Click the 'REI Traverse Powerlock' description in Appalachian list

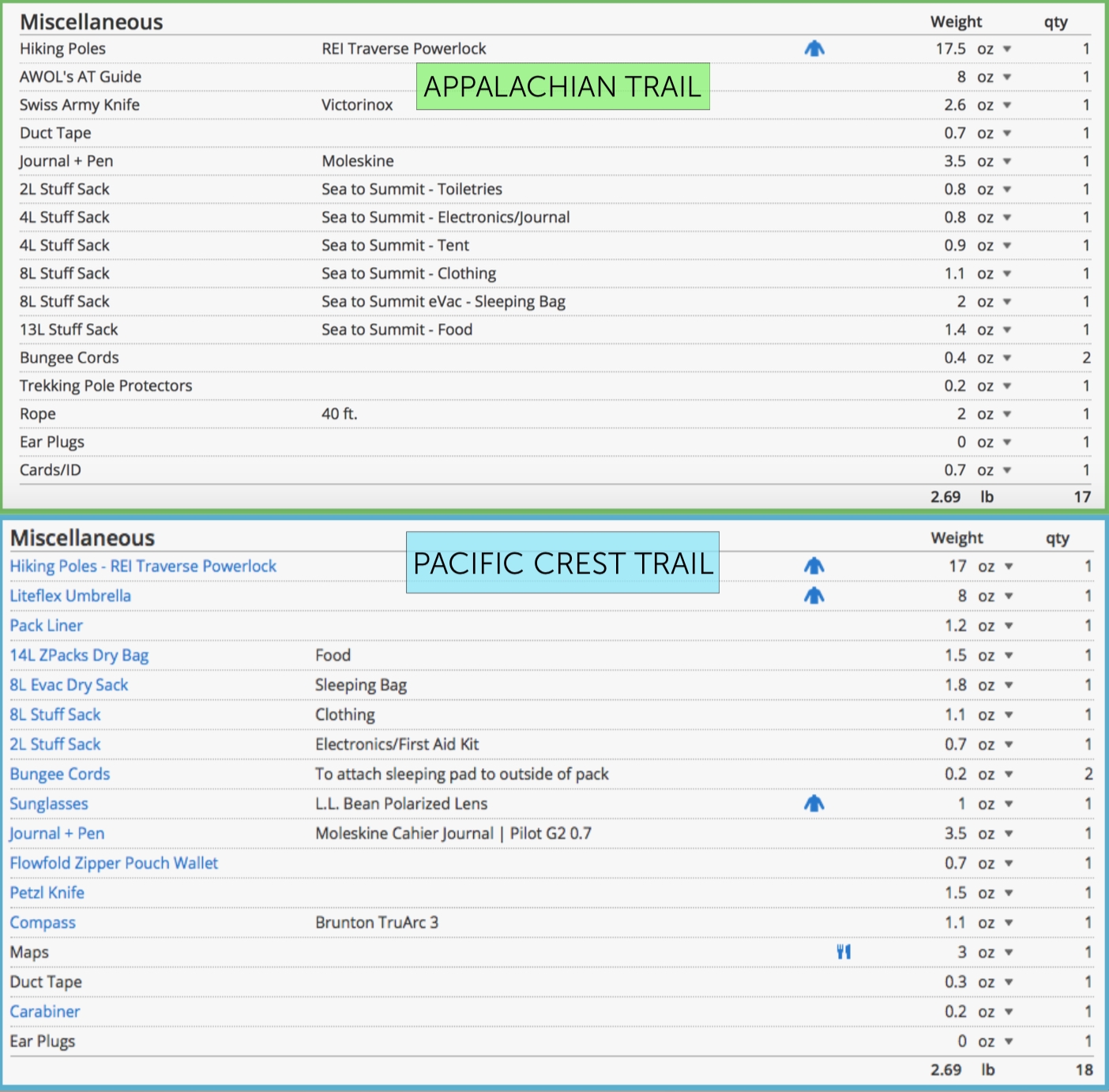pos(404,49)
